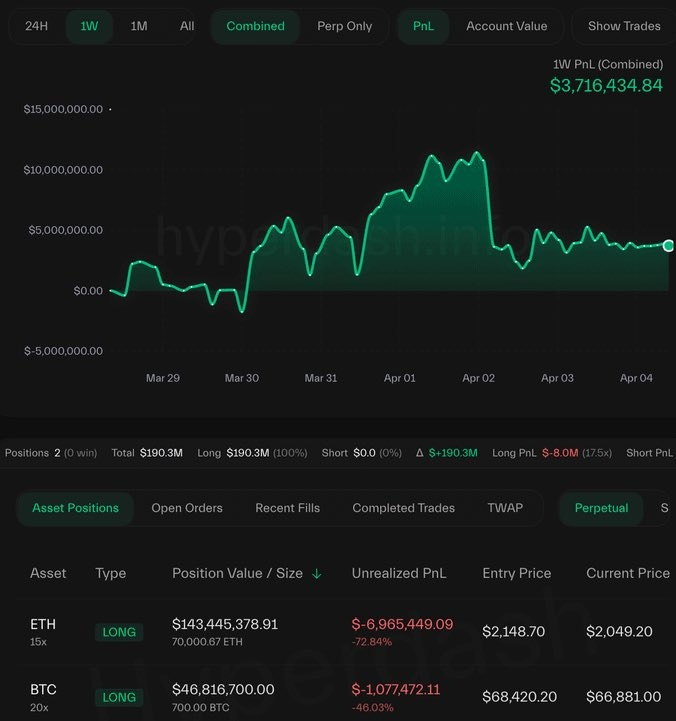This screenshot has height=721, width=676.
Task: Switch to Perp Only view
Action: pos(344,26)
